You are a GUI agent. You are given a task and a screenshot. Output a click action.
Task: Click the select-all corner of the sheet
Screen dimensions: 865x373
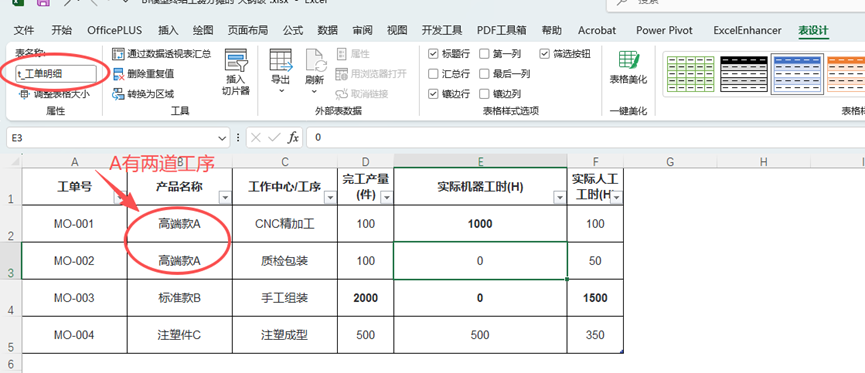[11, 161]
